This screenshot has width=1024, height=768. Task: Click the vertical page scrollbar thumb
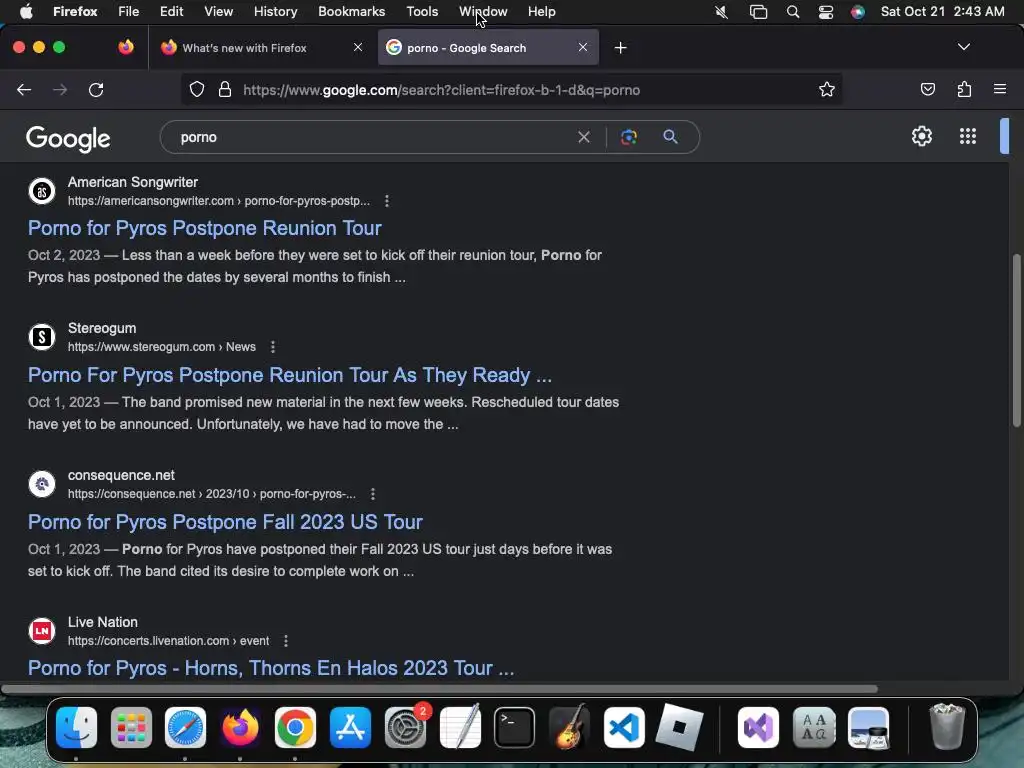click(x=1016, y=340)
